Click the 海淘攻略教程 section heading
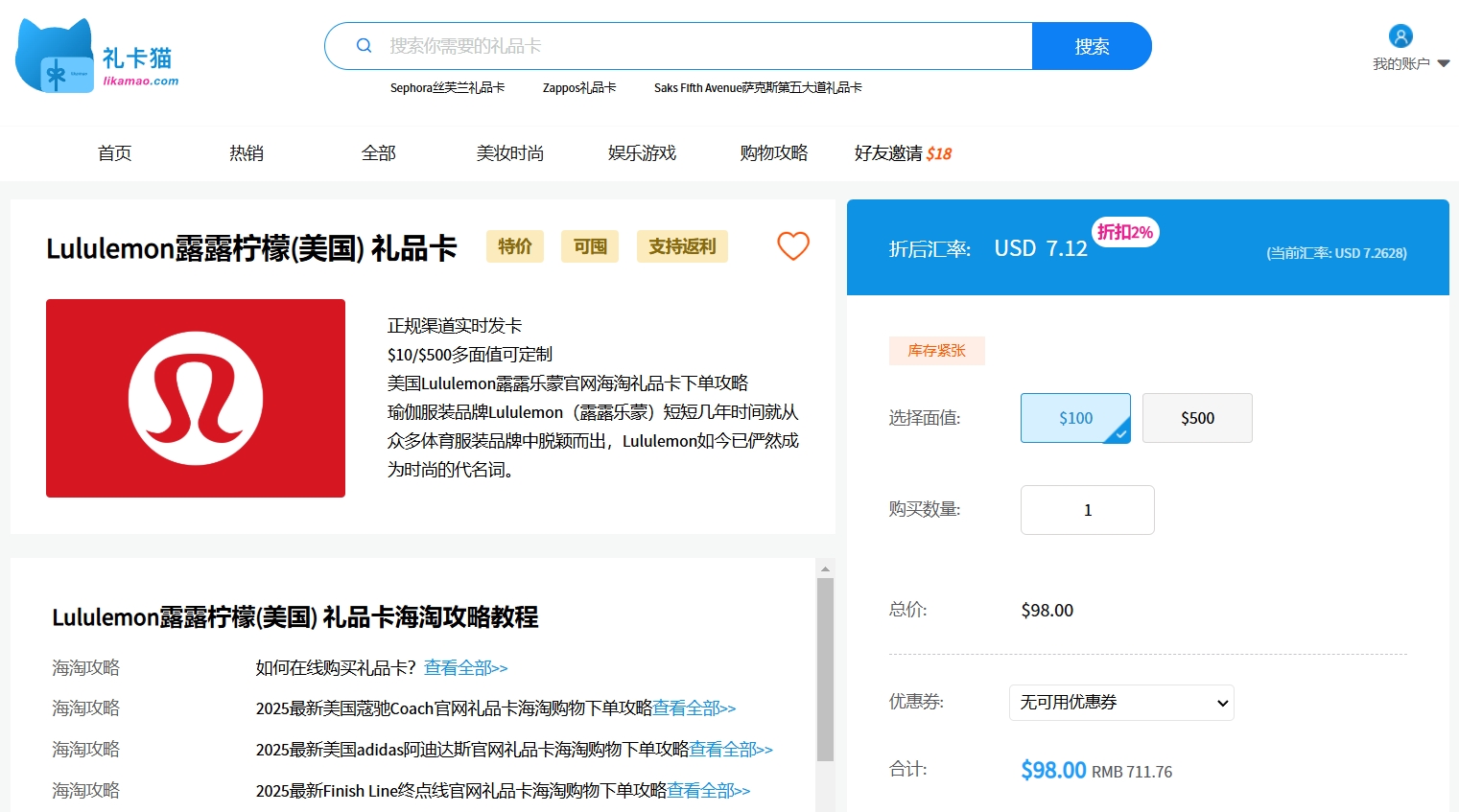Screen dimensions: 1459x812 (x=295, y=617)
